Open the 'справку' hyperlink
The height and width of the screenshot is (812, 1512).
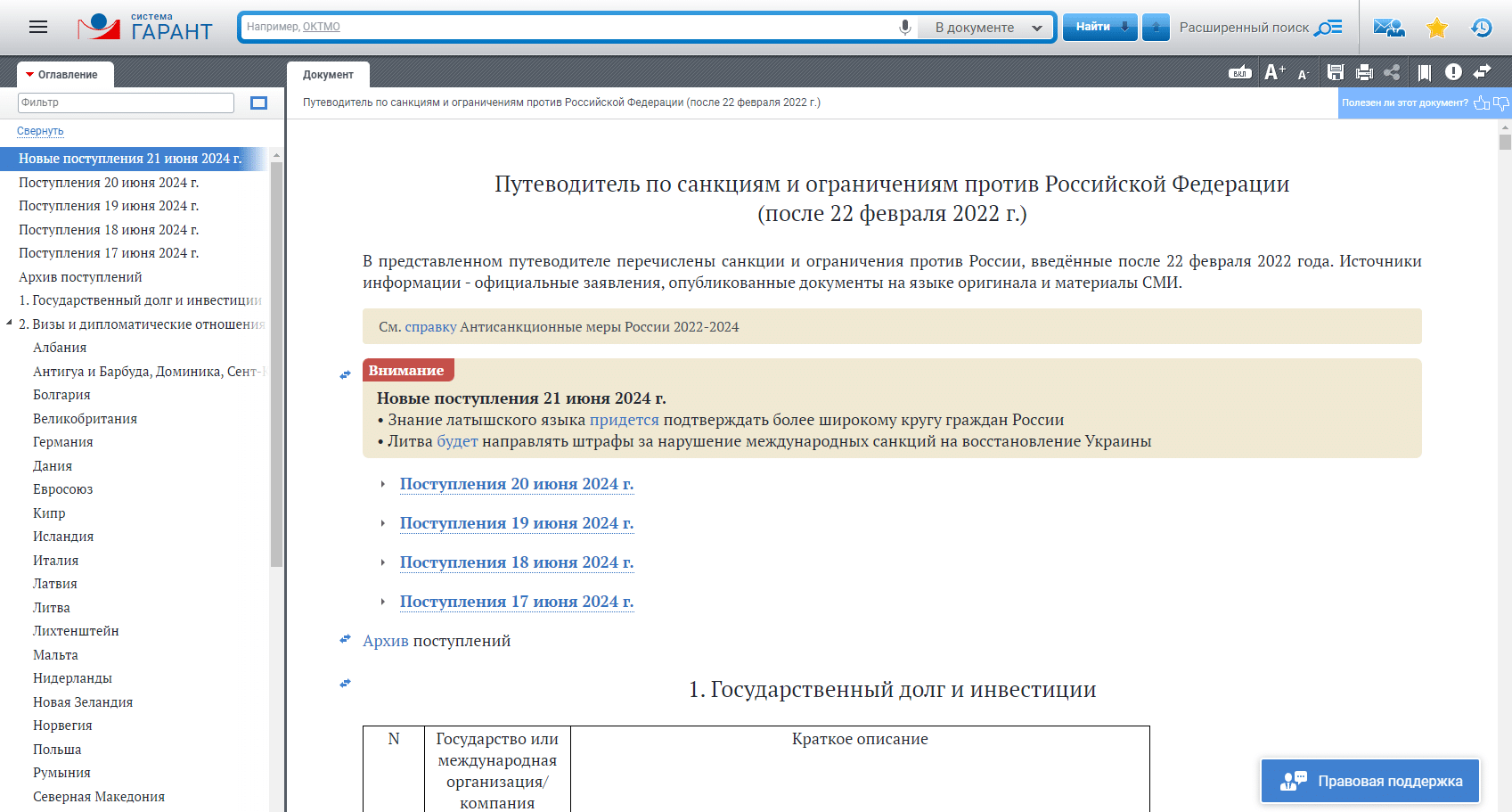(430, 327)
